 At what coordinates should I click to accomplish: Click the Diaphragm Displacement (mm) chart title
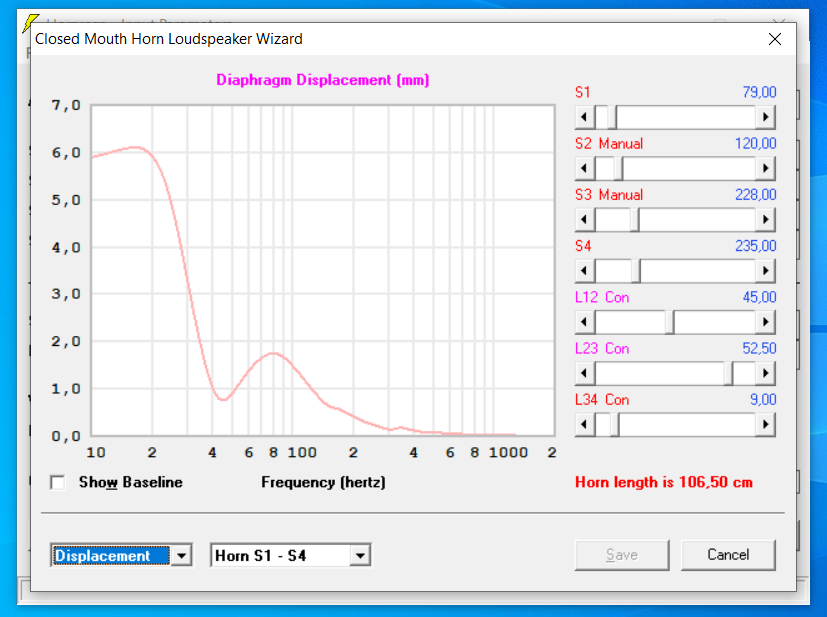point(323,80)
